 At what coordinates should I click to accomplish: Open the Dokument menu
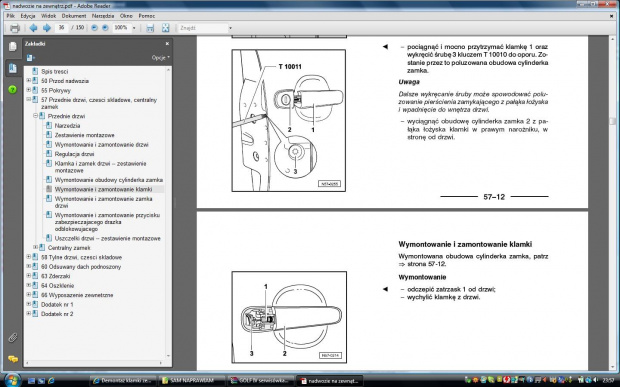[74, 16]
